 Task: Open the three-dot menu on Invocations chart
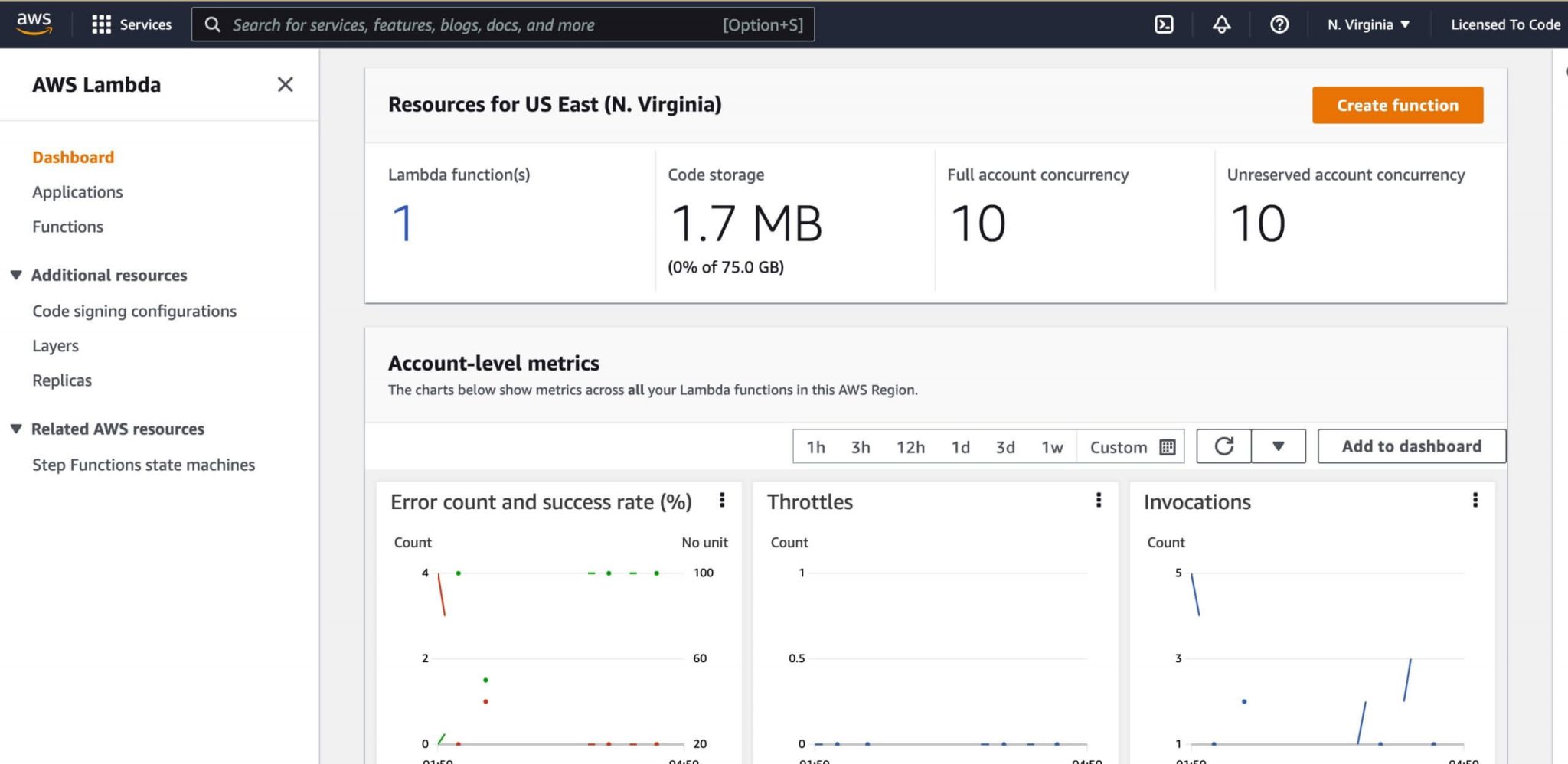(1475, 500)
